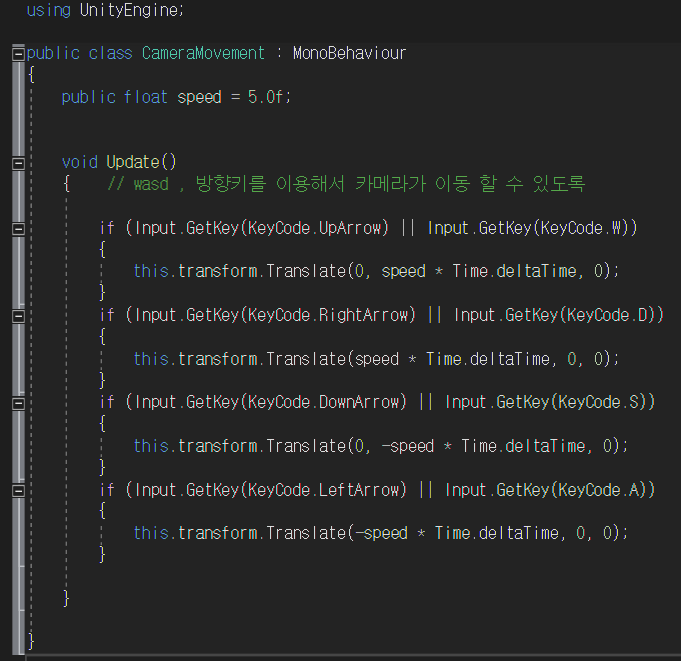The image size is (681, 661).
Task: Collapse the RightArrow if-statement block
Action: (x=18, y=315)
